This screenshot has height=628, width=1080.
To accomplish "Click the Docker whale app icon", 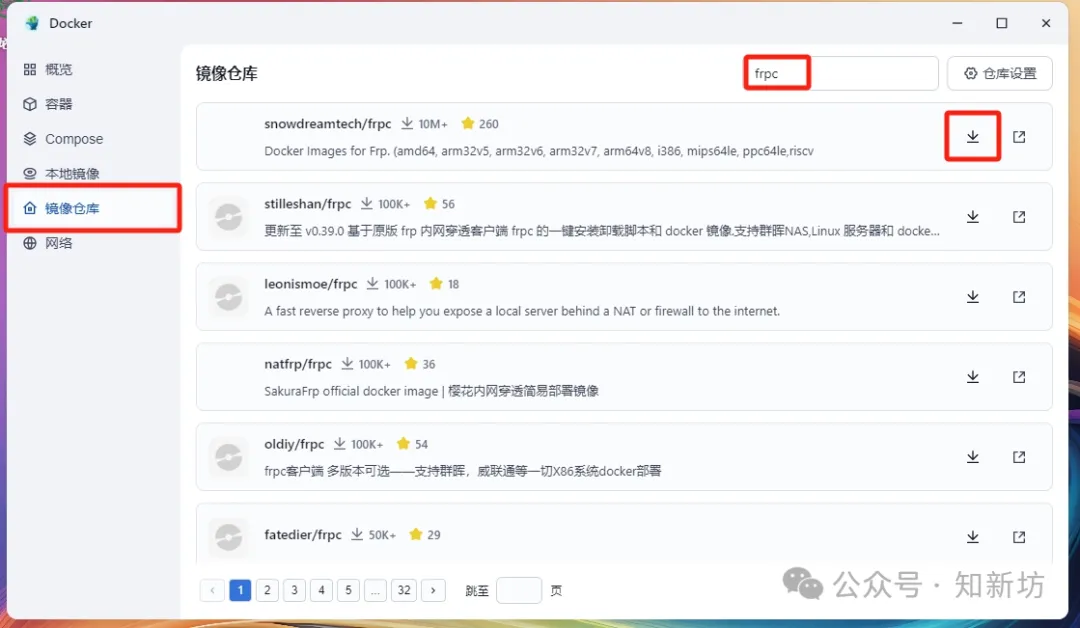I will pos(32,23).
